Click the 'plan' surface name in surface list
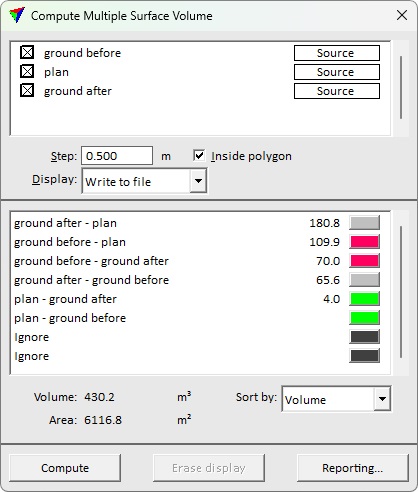Screen dimensions: 418x492 click(56, 72)
